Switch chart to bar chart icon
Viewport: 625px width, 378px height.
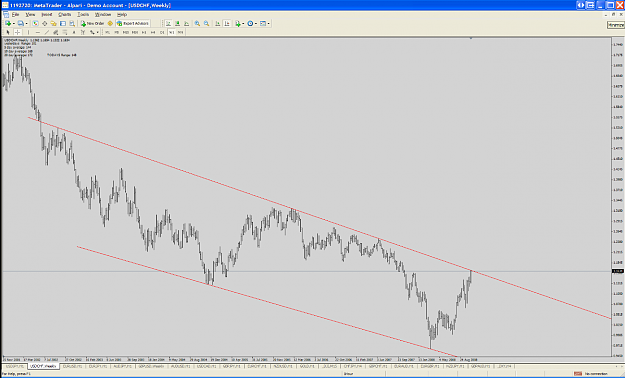(168, 24)
